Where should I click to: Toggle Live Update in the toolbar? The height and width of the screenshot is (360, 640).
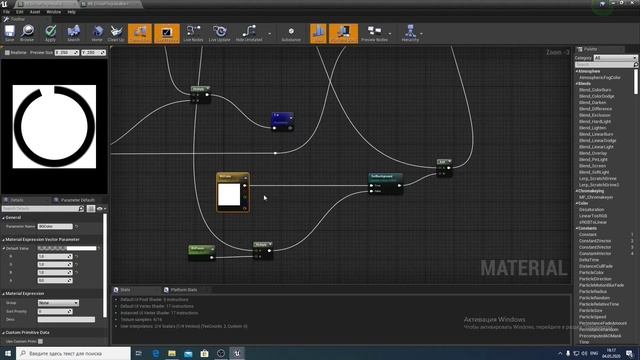(x=220, y=33)
